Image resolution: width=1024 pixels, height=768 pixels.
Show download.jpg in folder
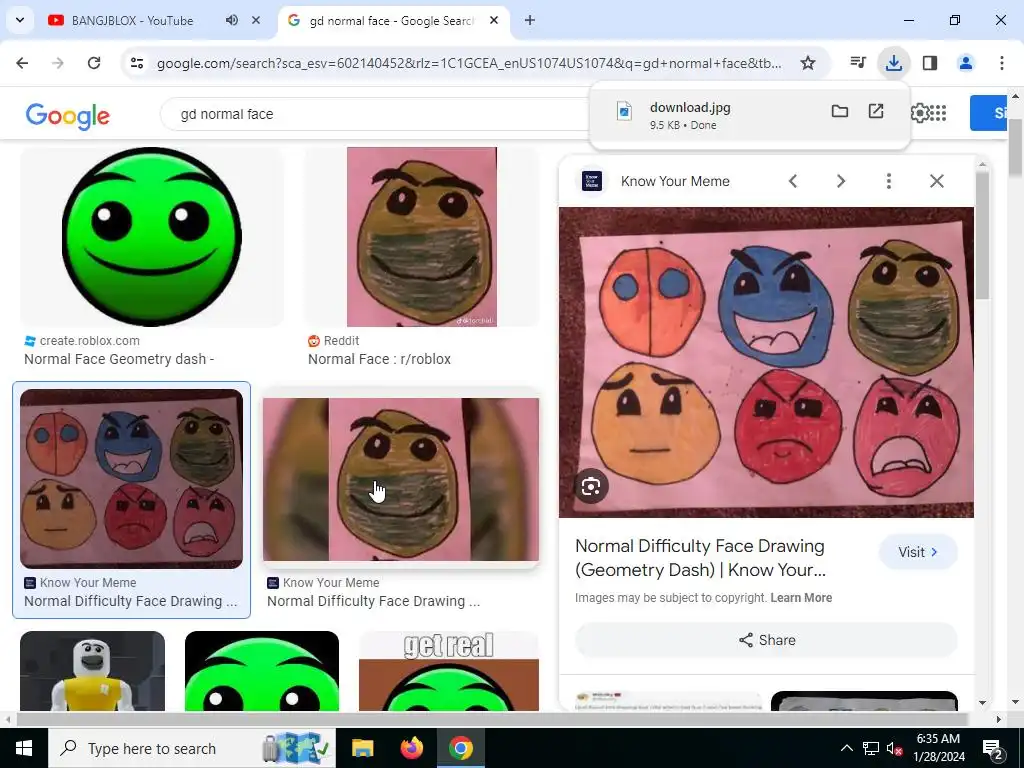click(x=840, y=112)
